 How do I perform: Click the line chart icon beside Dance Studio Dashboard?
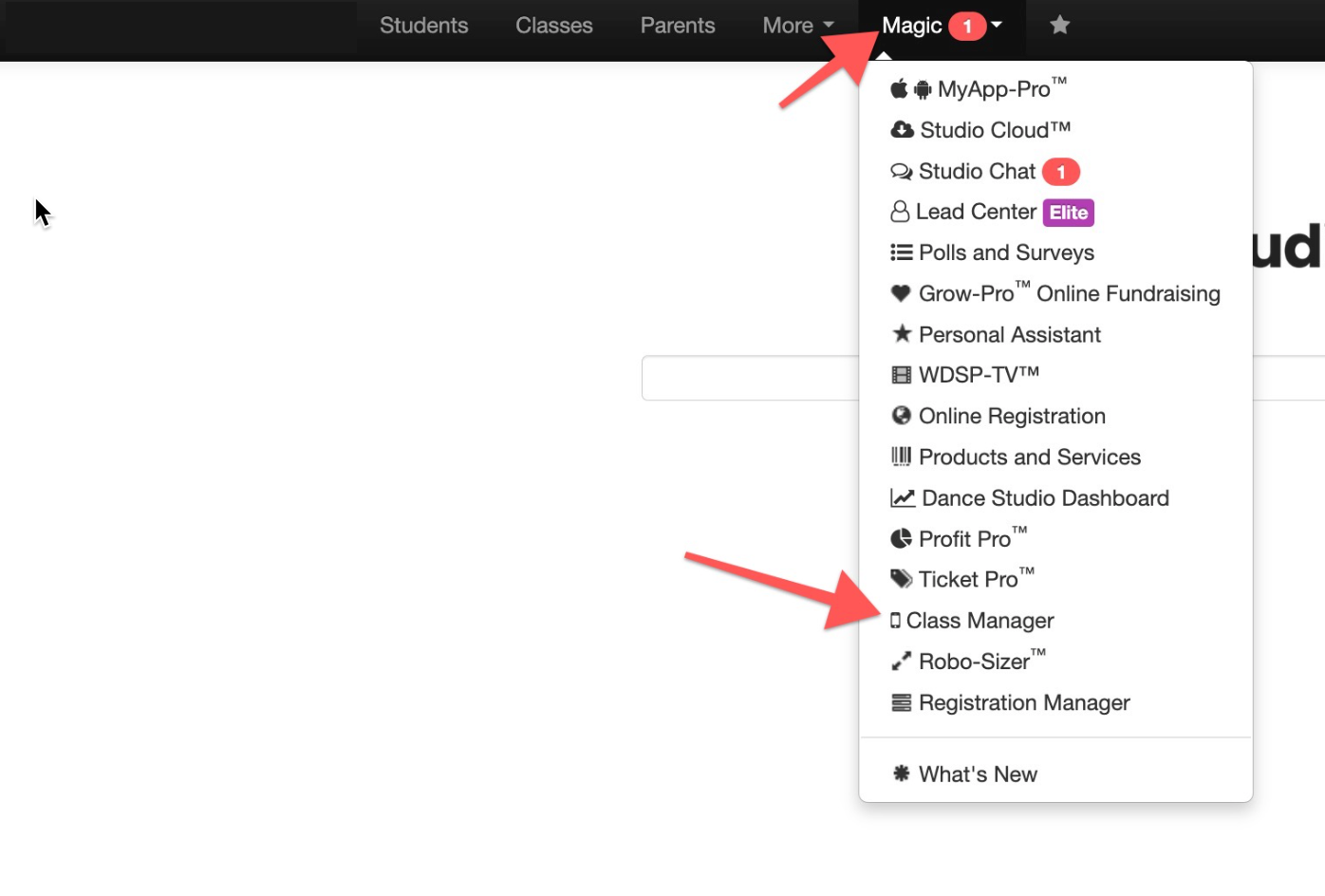(x=903, y=497)
